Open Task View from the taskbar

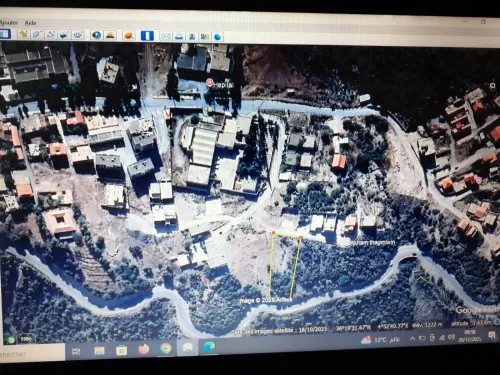point(76,351)
